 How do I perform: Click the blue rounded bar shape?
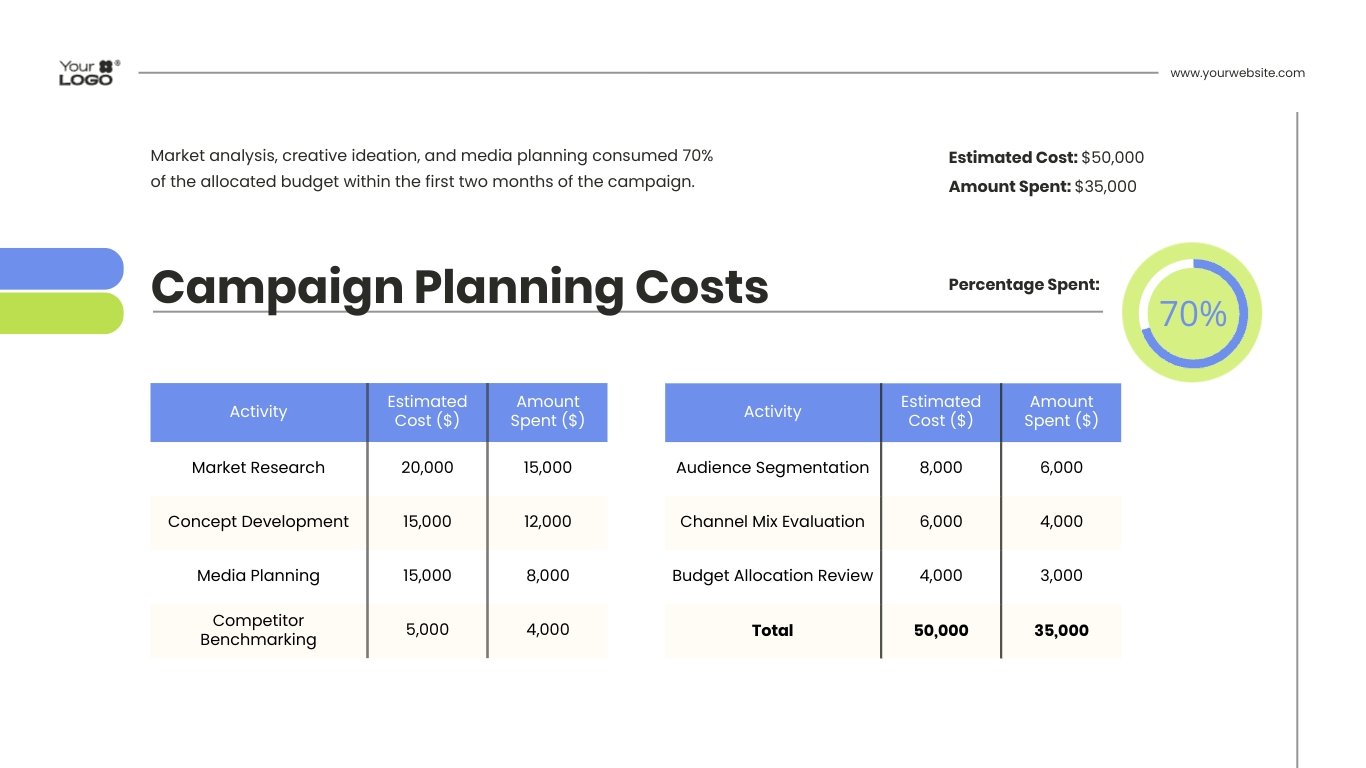(x=60, y=268)
